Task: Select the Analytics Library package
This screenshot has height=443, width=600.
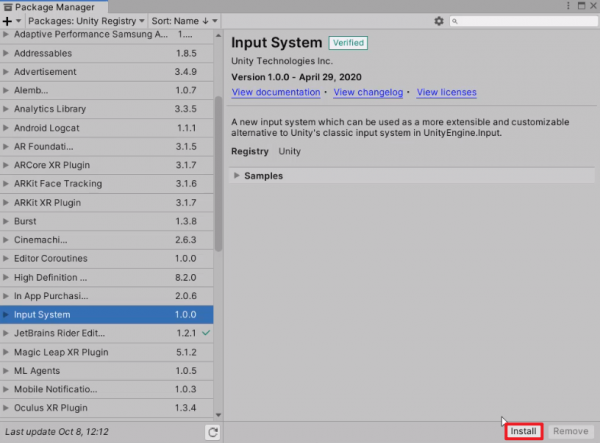Action: coord(107,109)
